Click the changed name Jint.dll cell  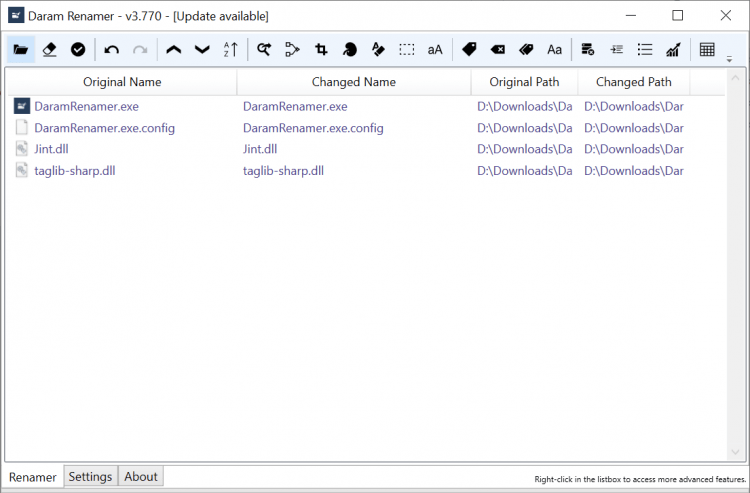(x=260, y=149)
